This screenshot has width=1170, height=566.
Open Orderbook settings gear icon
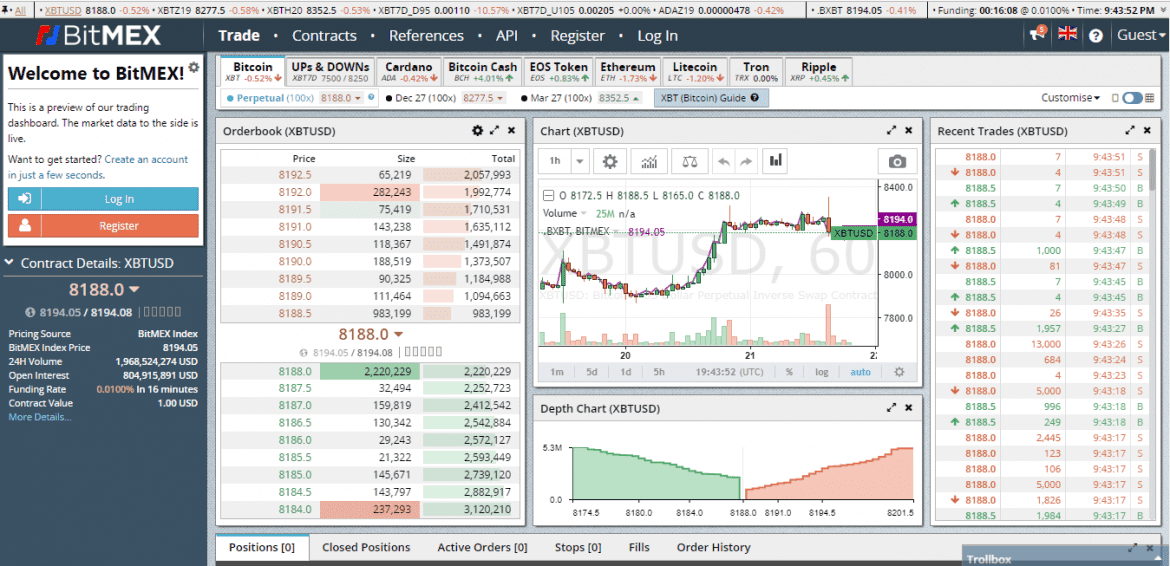click(x=478, y=131)
